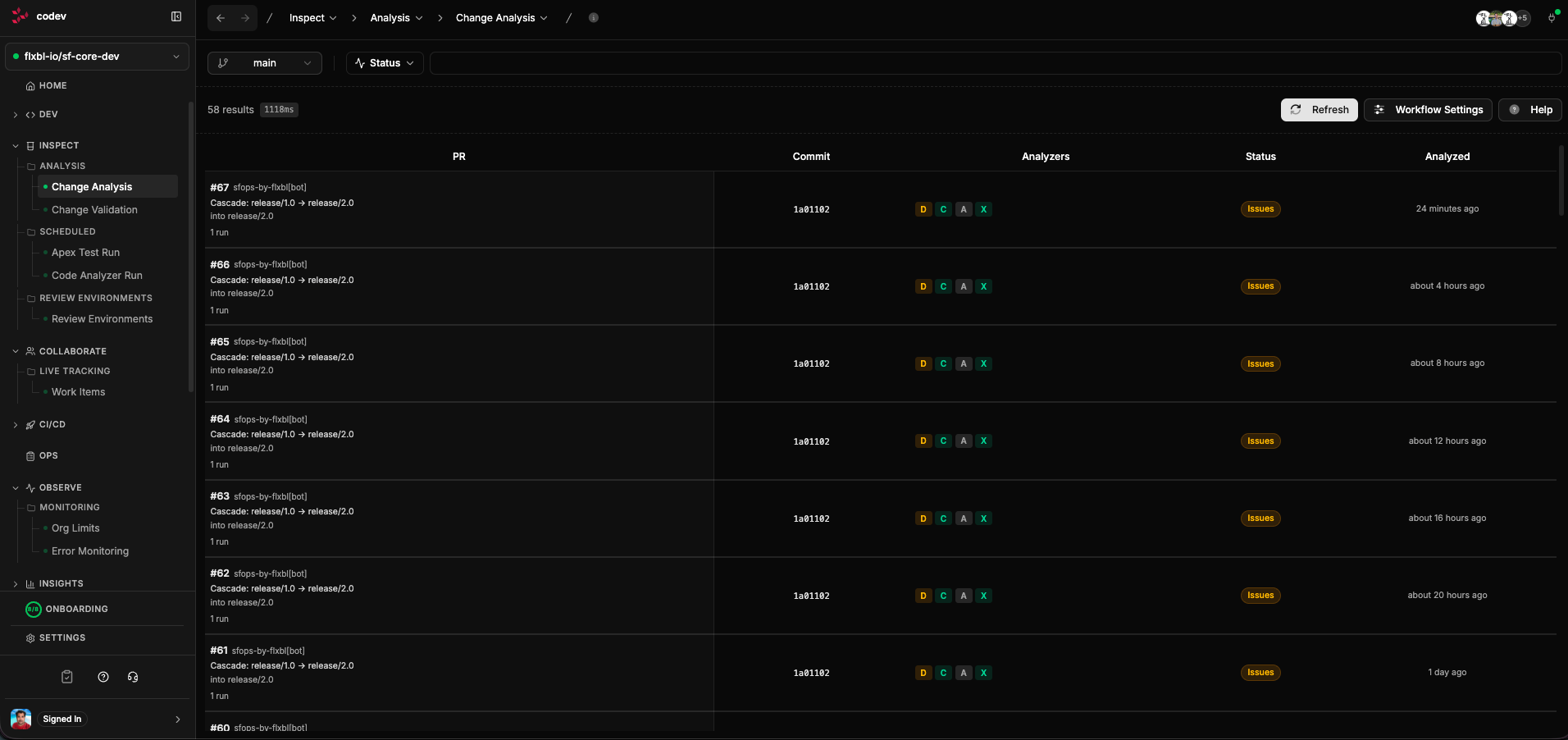1568x740 pixels.
Task: Open the Analysis breadcrumb menu
Action: click(x=398, y=17)
